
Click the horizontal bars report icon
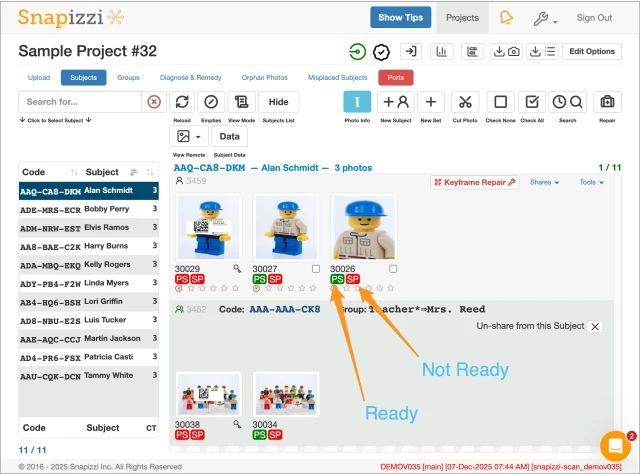472,51
